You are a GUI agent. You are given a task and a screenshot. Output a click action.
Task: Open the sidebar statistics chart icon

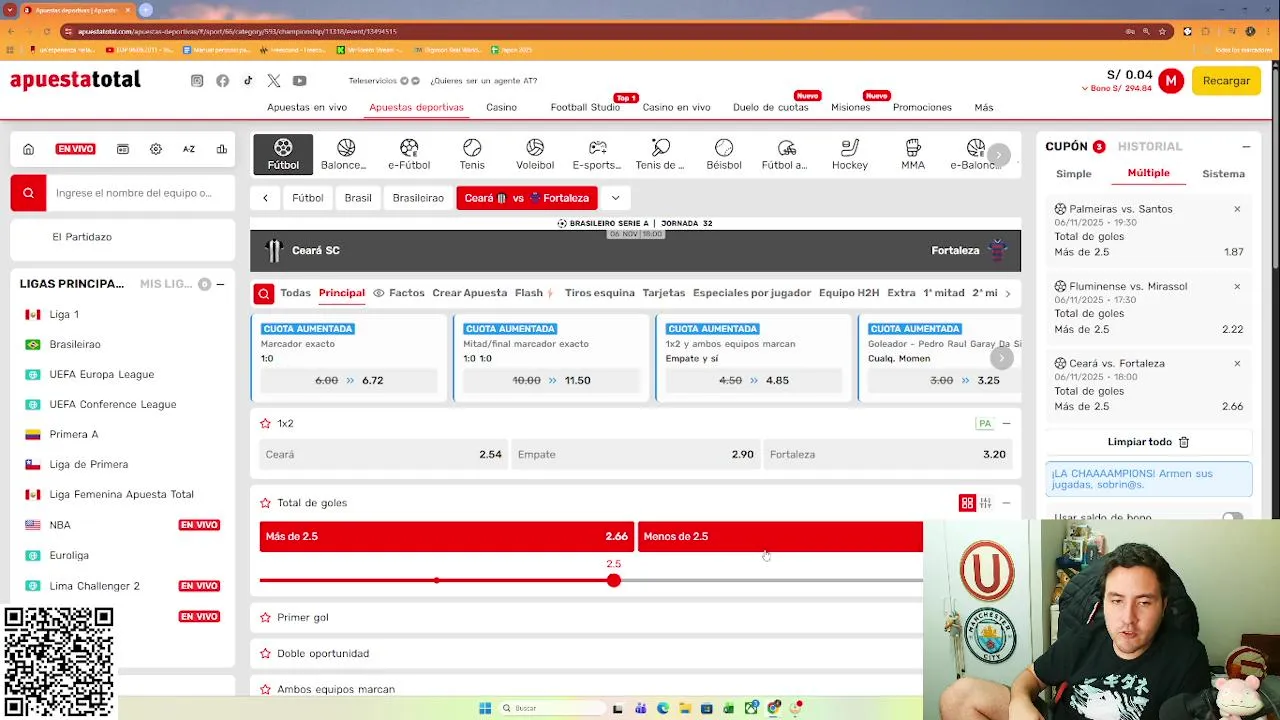[222, 149]
